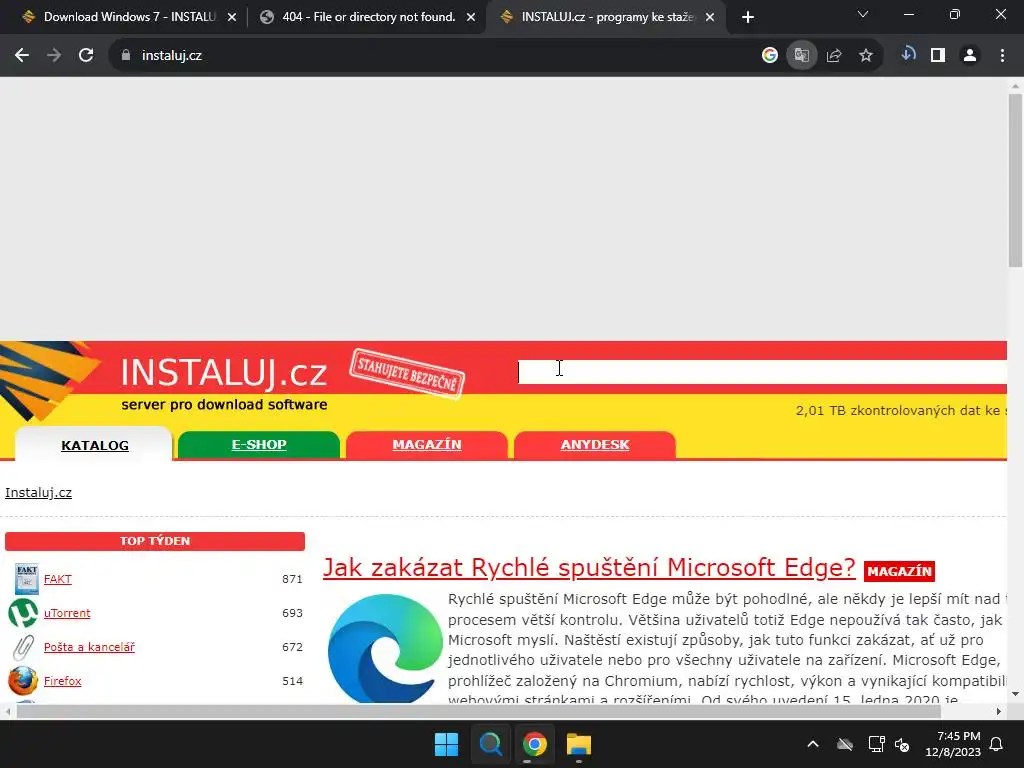The width and height of the screenshot is (1024, 768).
Task: Click the paperclip Pošta a kancelář icon
Action: [24, 647]
